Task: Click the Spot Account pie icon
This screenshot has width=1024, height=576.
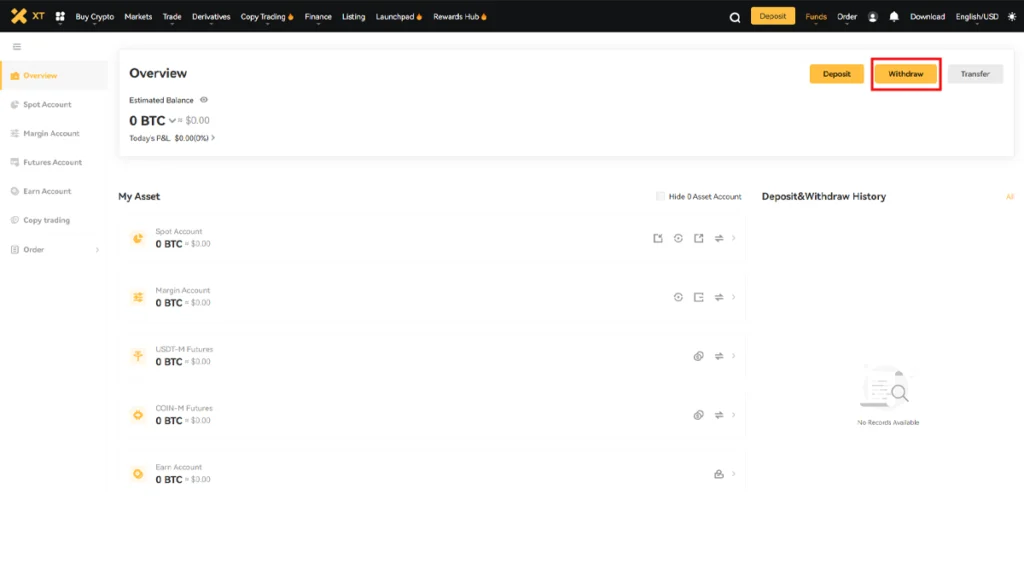Action: (138, 238)
